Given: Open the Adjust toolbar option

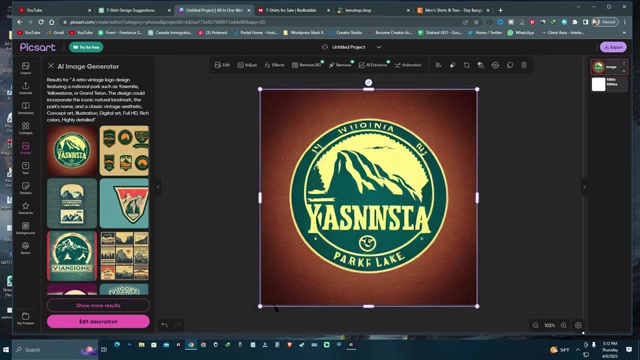Looking at the screenshot, I should [247, 65].
